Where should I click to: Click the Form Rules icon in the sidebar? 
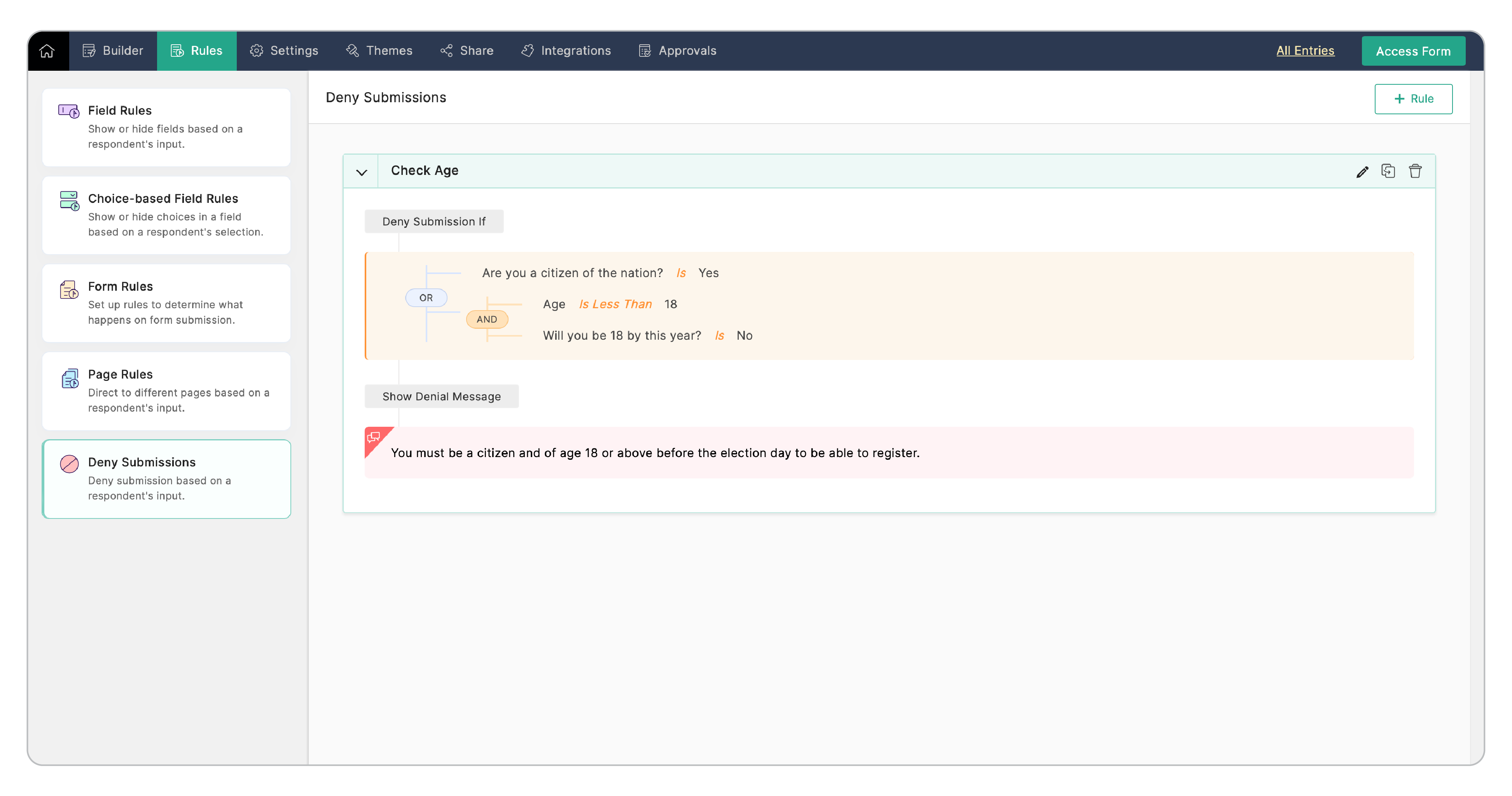[x=69, y=289]
